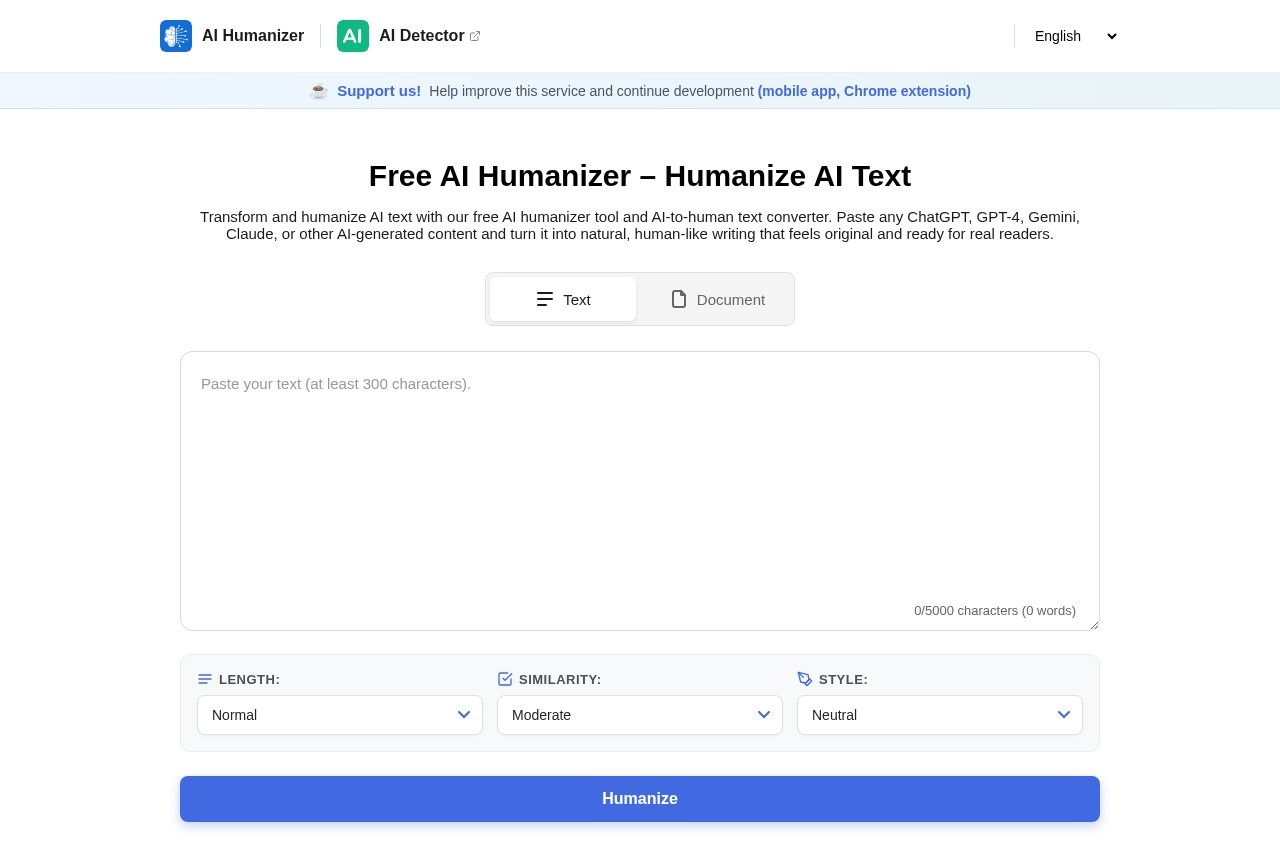This screenshot has height=853, width=1280.
Task: Click the coffee cup emoji in the banner
Action: pos(318,91)
